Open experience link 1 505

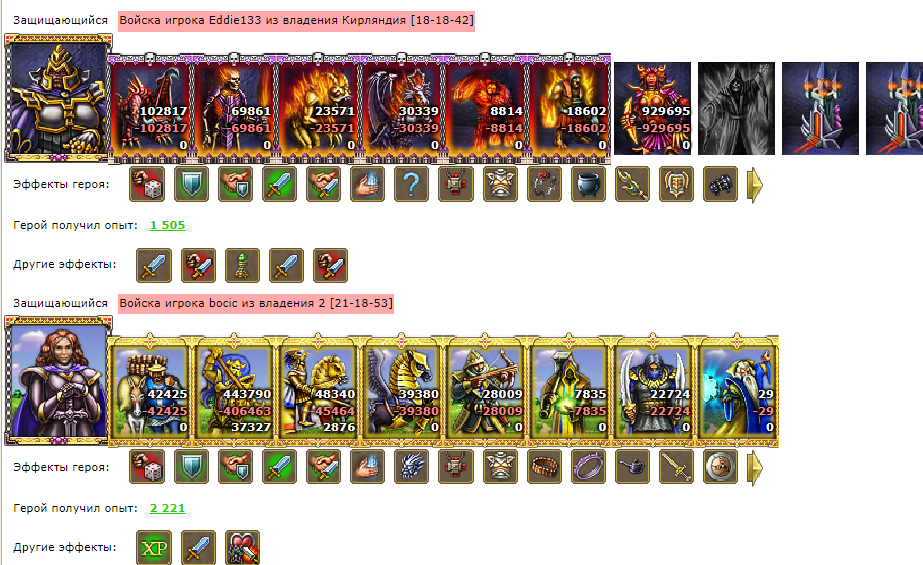167,225
